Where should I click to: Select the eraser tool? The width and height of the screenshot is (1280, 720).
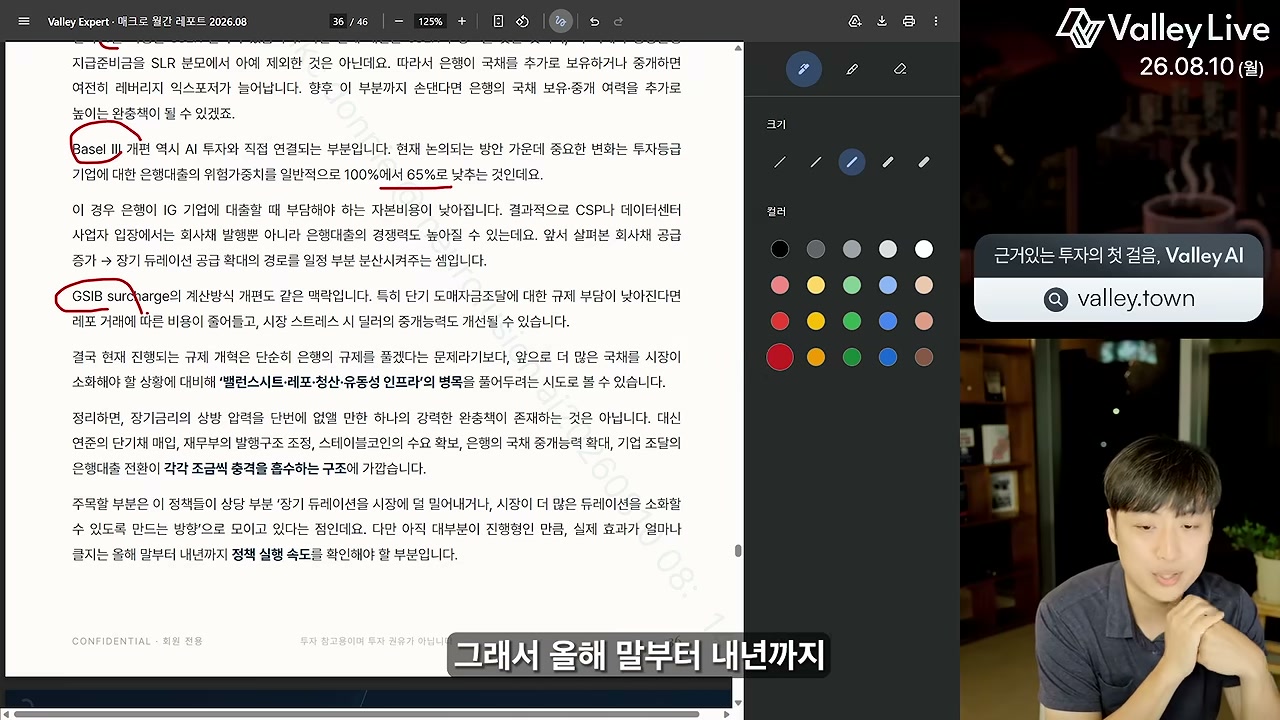point(900,69)
